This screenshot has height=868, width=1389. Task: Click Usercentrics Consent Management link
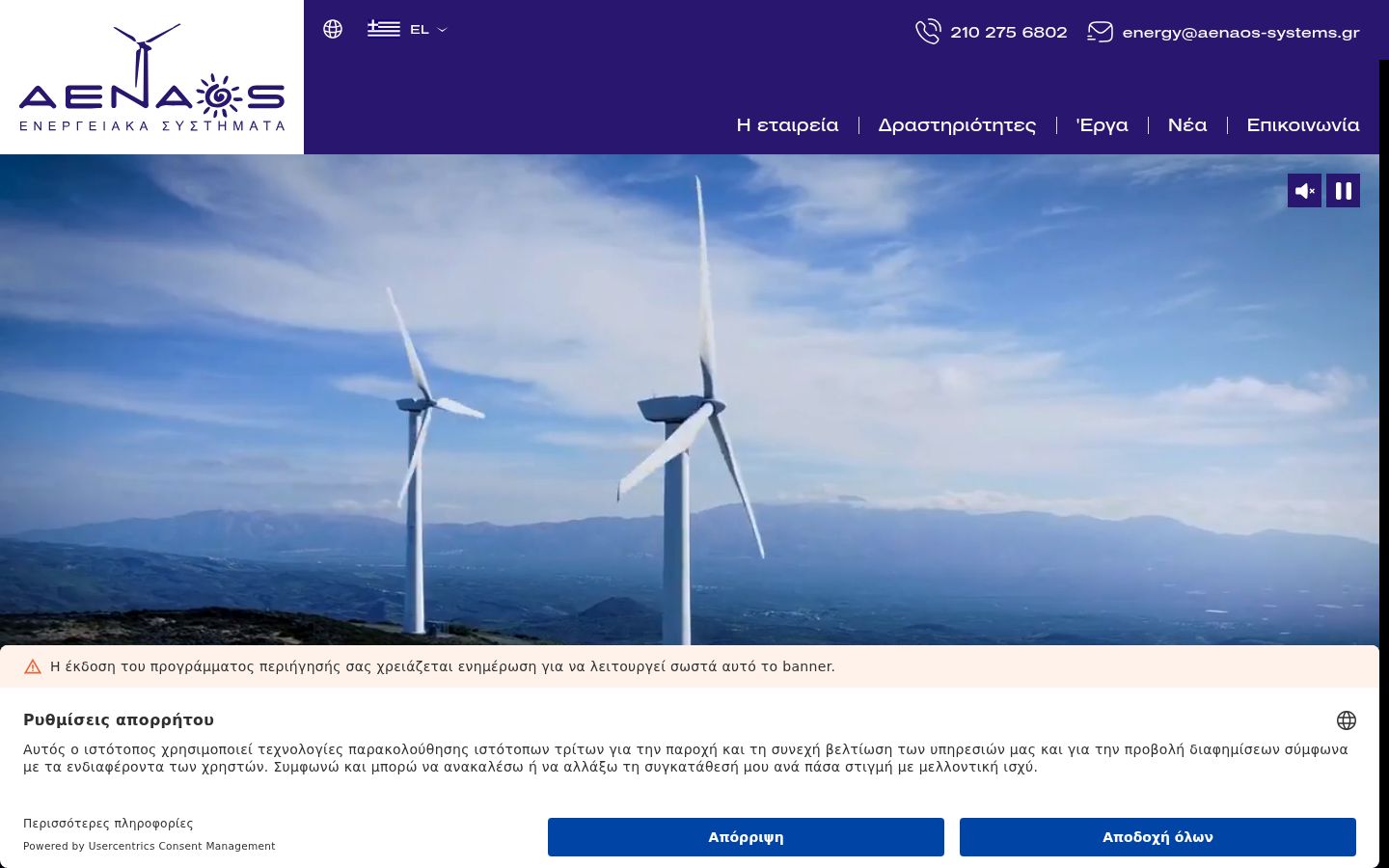click(181, 847)
